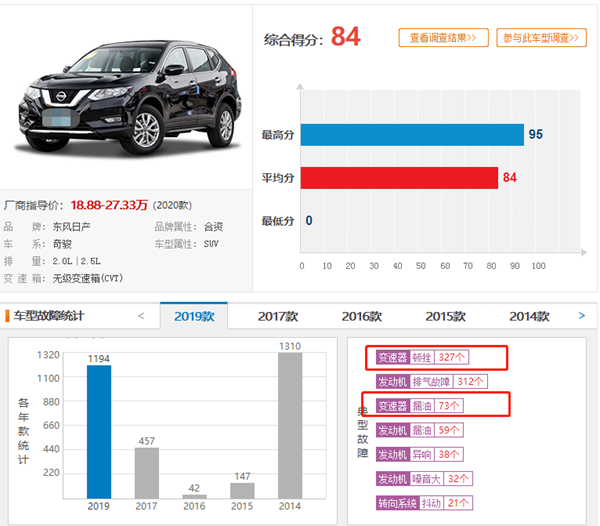
Task: Switch to the 2014款 tab
Action: coord(529,316)
